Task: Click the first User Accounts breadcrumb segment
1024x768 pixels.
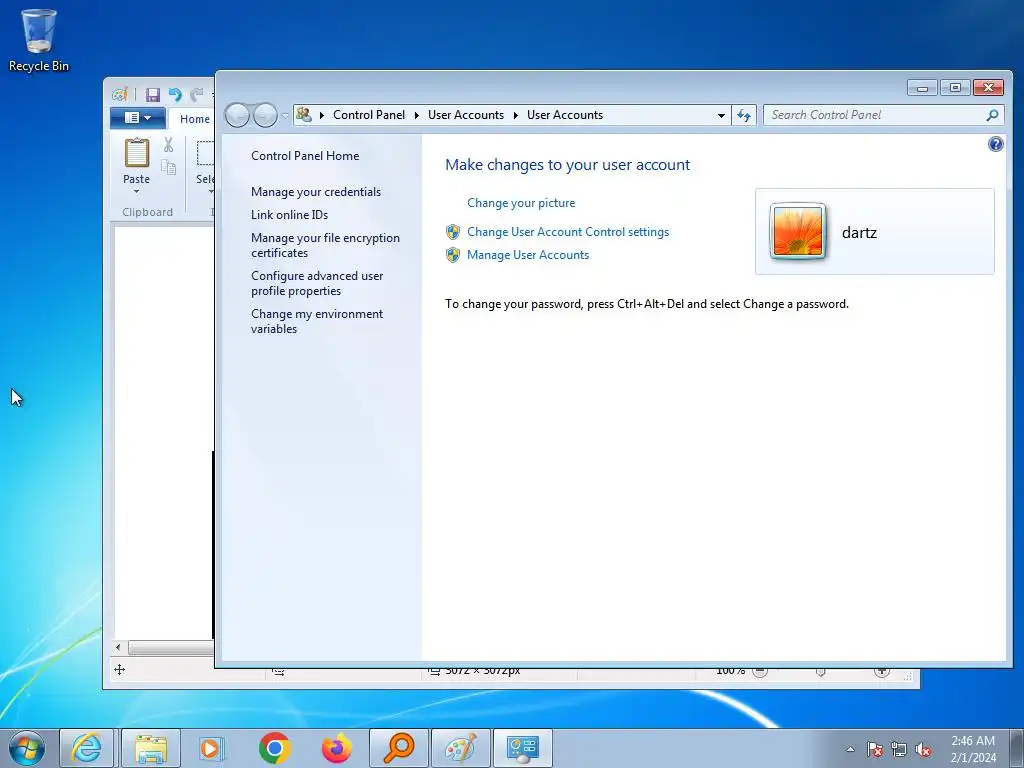Action: pos(466,115)
